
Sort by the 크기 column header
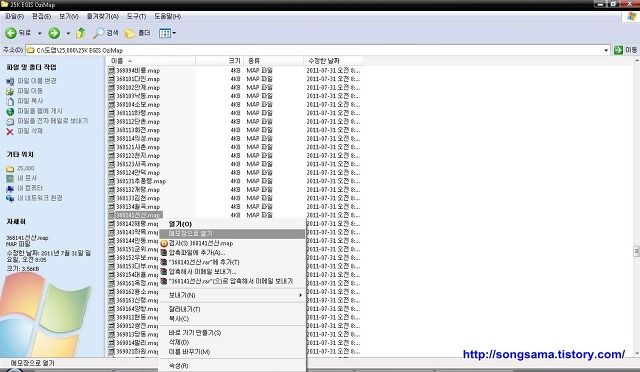220,61
